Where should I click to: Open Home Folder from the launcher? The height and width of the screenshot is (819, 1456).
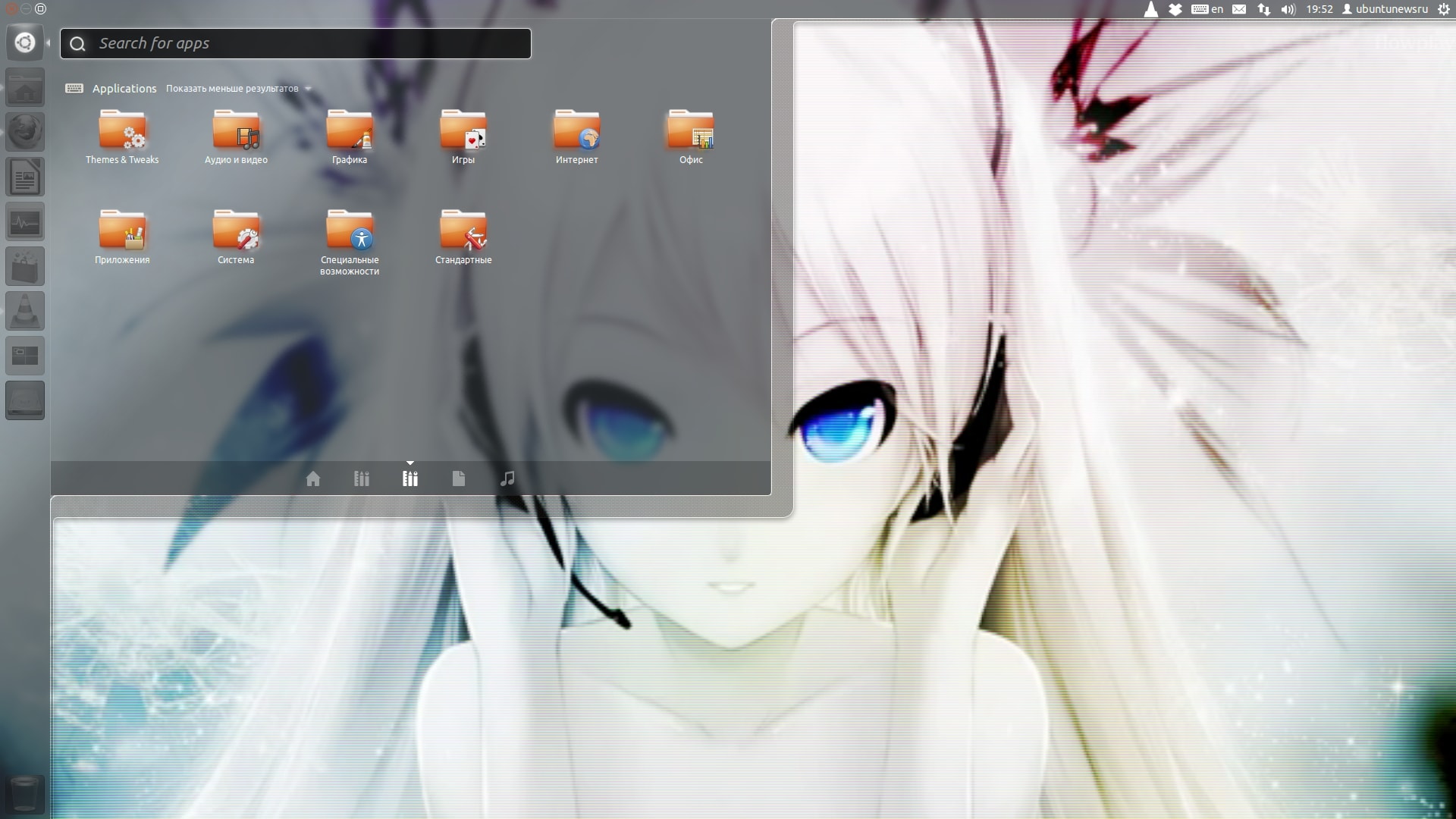25,87
